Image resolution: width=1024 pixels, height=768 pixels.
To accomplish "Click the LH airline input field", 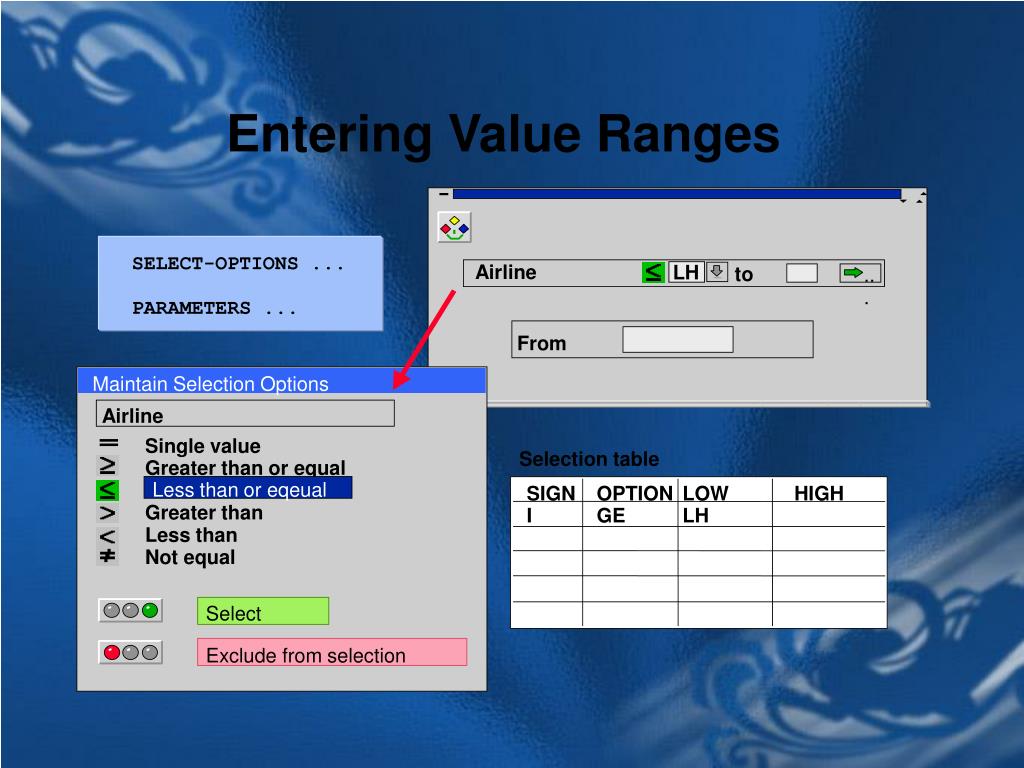I will point(686,272).
